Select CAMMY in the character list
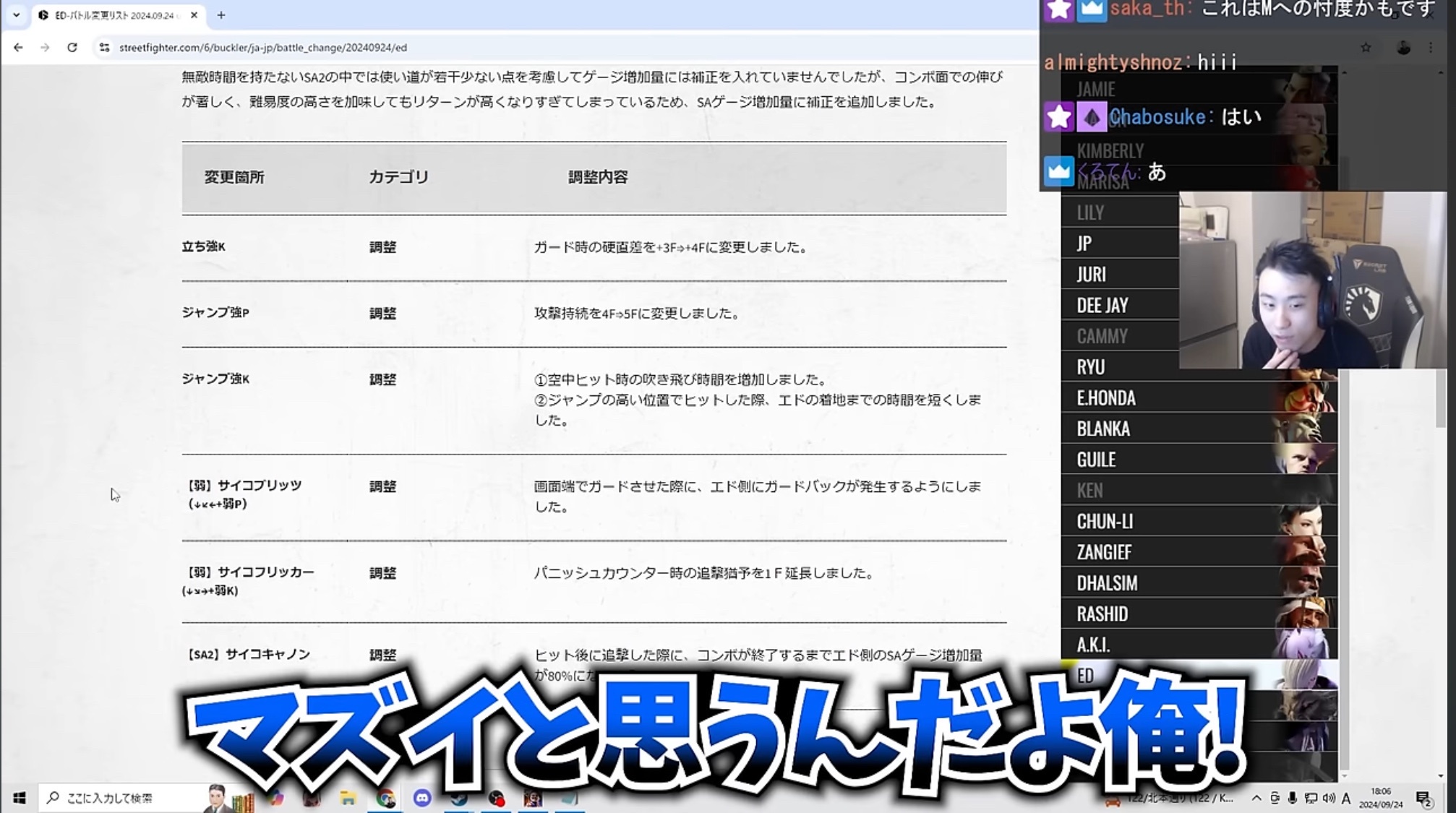The image size is (1456, 813). [1120, 336]
